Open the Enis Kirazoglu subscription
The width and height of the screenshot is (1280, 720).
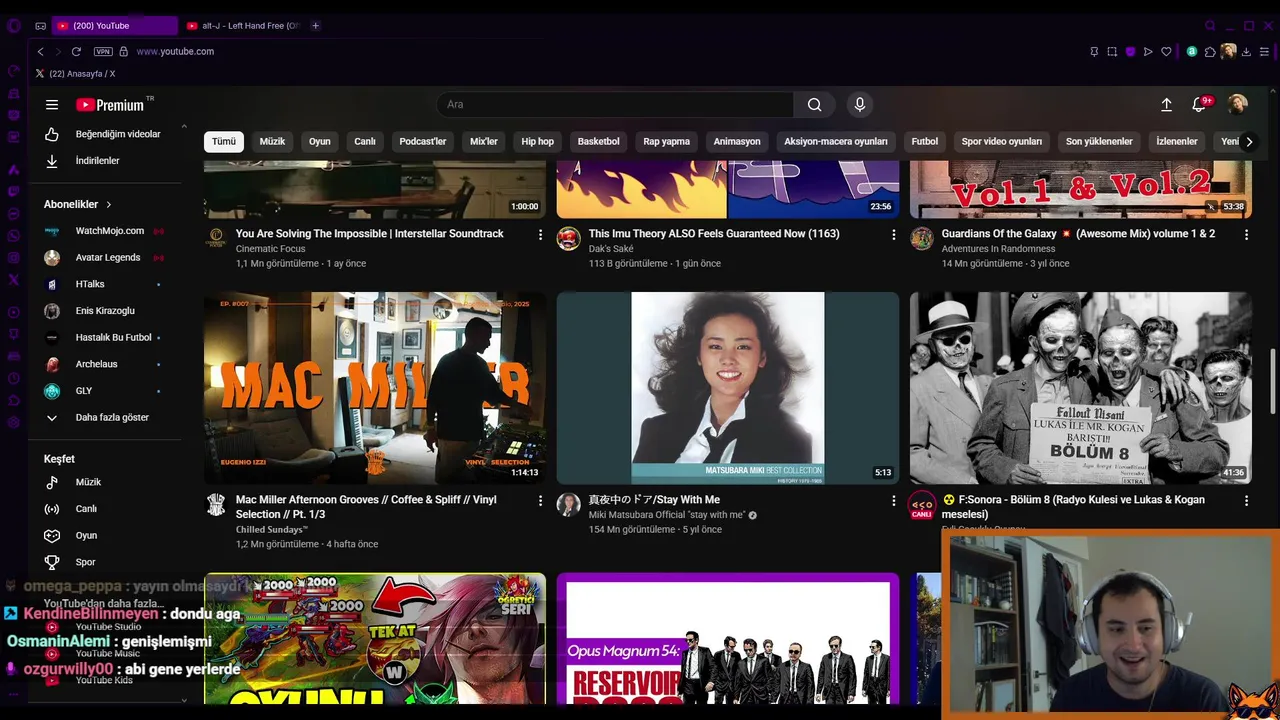coord(105,311)
